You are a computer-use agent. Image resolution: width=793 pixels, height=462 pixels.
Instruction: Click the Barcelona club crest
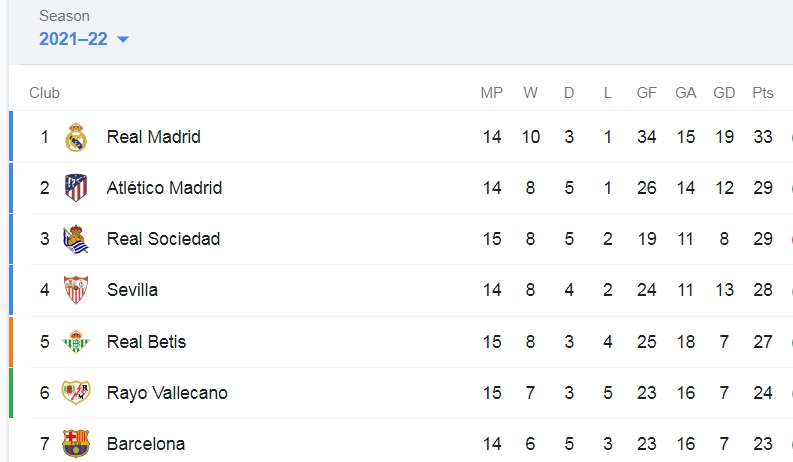pyautogui.click(x=76, y=444)
